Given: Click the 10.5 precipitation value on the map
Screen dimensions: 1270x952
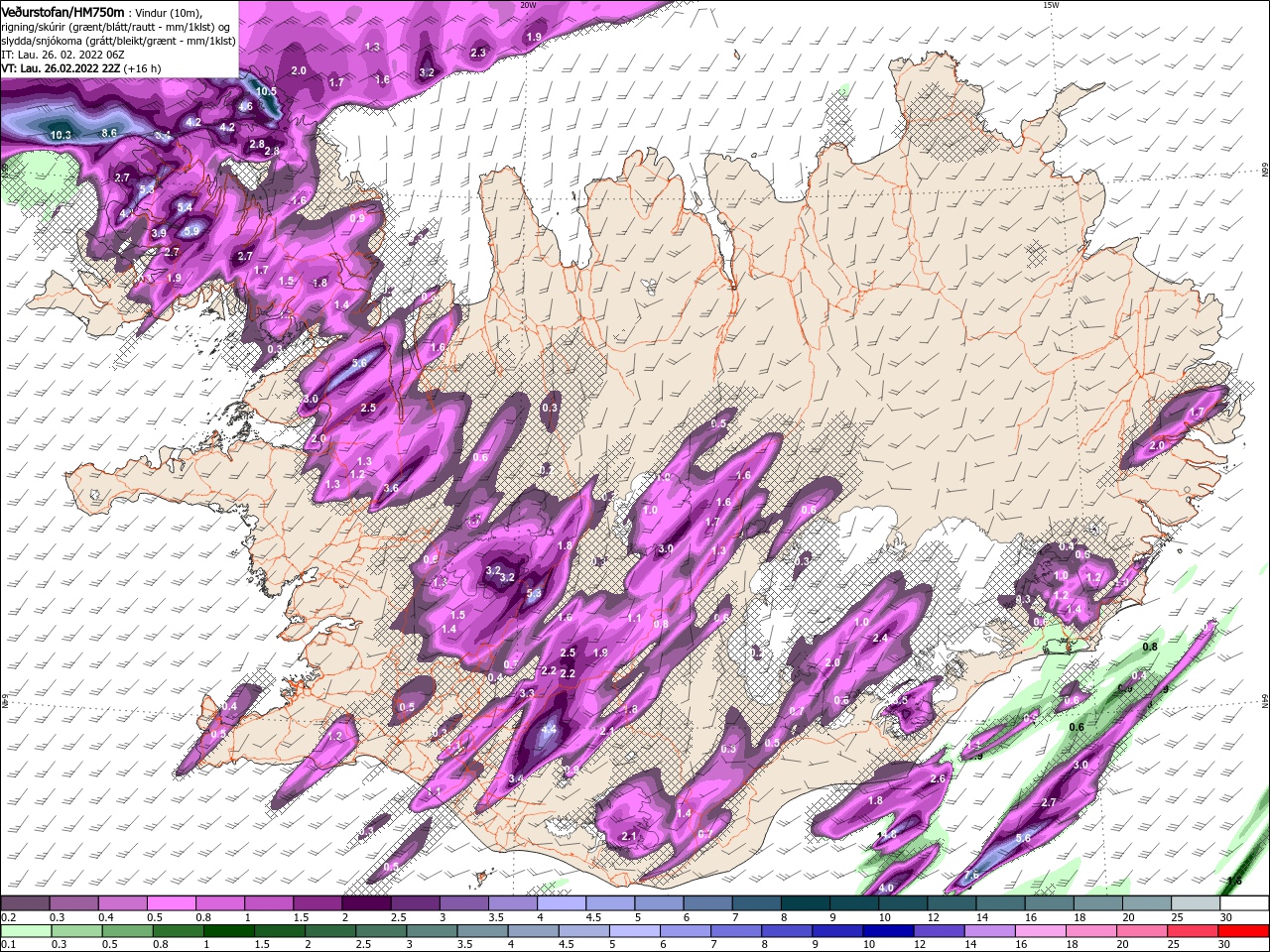Looking at the screenshot, I should [x=266, y=91].
